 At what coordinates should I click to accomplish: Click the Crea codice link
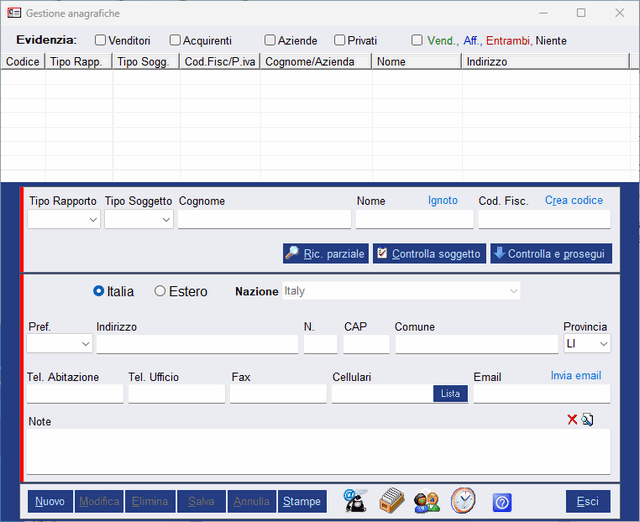point(573,200)
